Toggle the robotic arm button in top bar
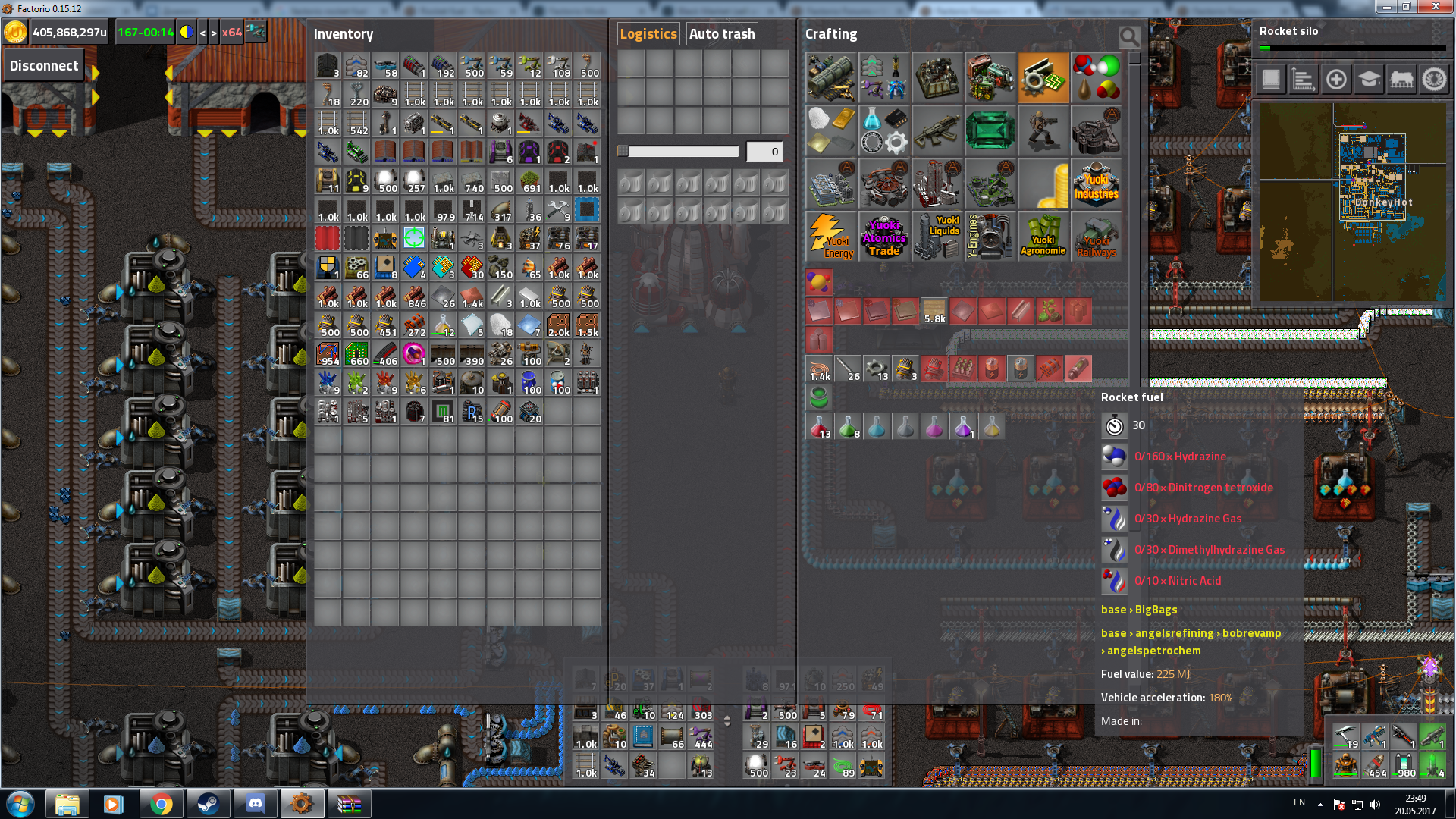1456x819 pixels. point(256,33)
